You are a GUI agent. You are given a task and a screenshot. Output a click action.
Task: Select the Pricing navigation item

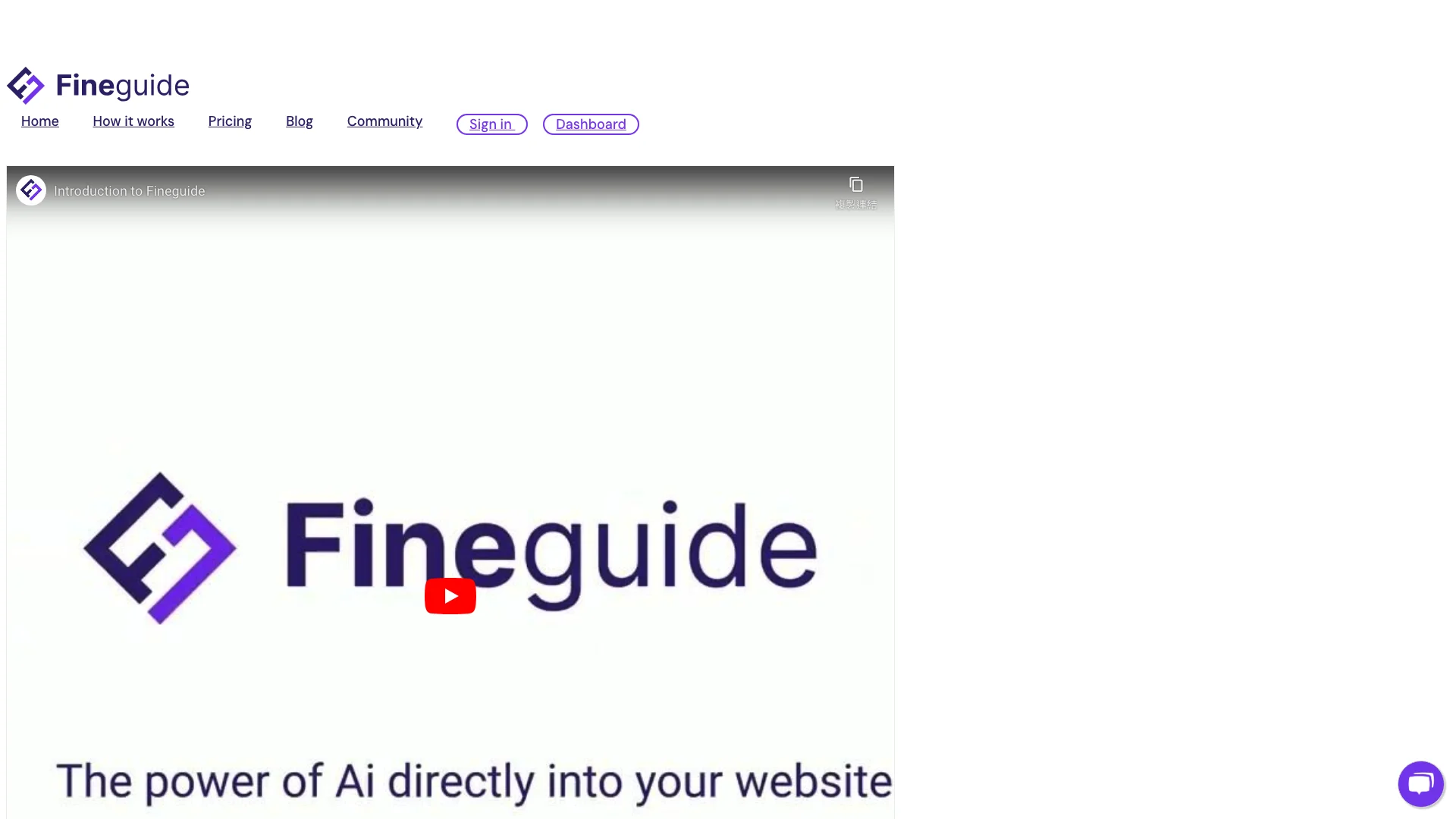(229, 121)
